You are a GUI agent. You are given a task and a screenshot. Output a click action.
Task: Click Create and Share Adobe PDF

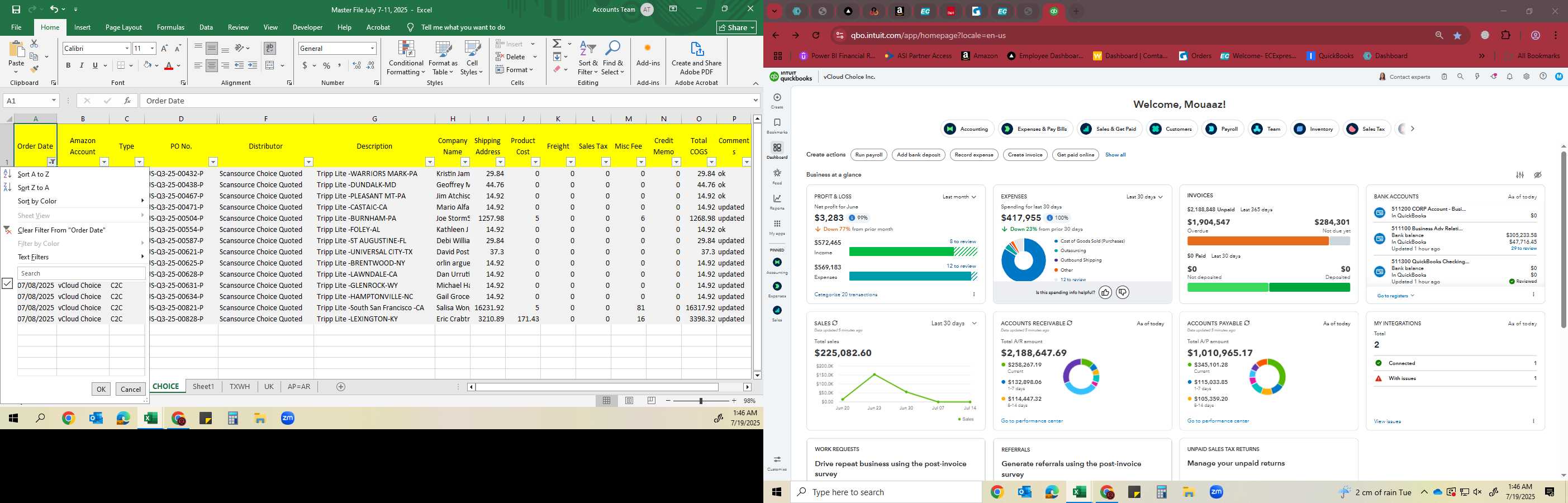[696, 59]
